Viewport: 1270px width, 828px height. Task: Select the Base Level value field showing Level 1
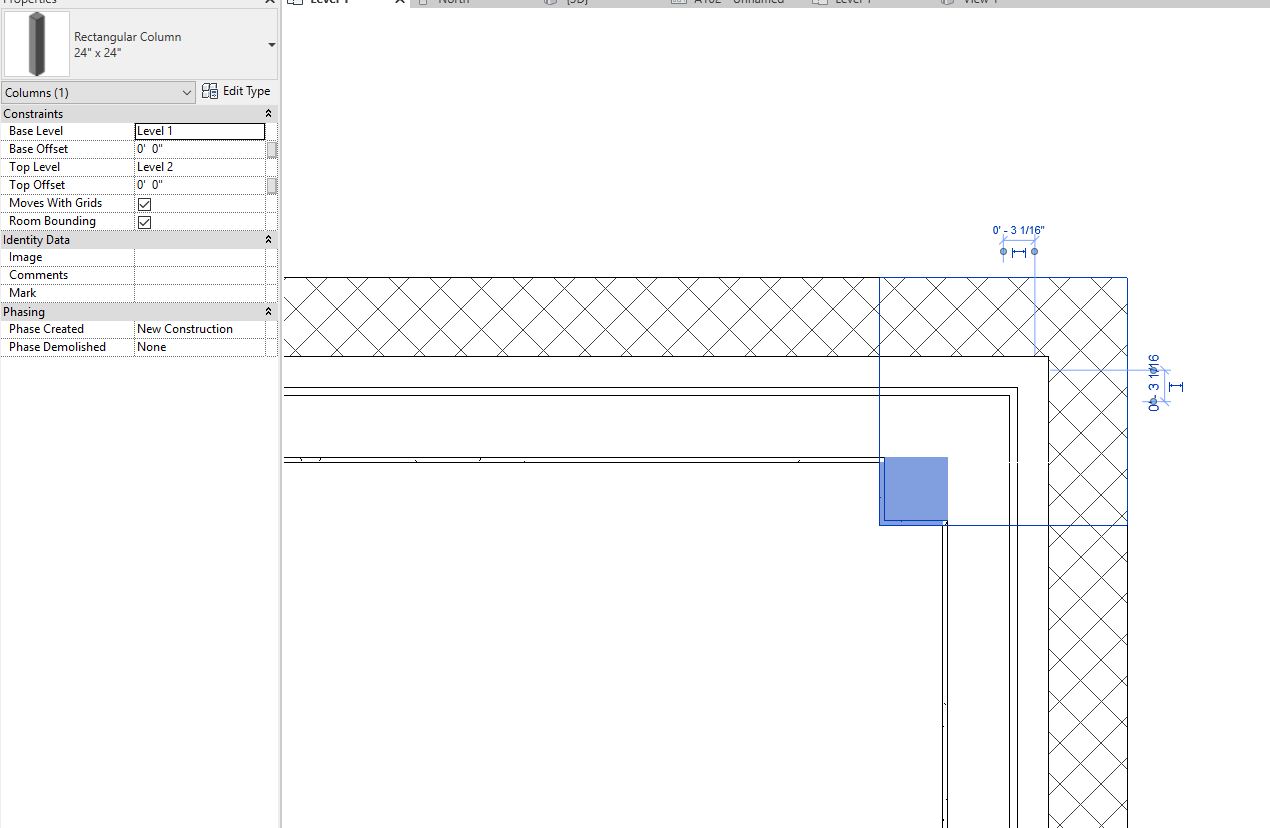click(x=199, y=130)
